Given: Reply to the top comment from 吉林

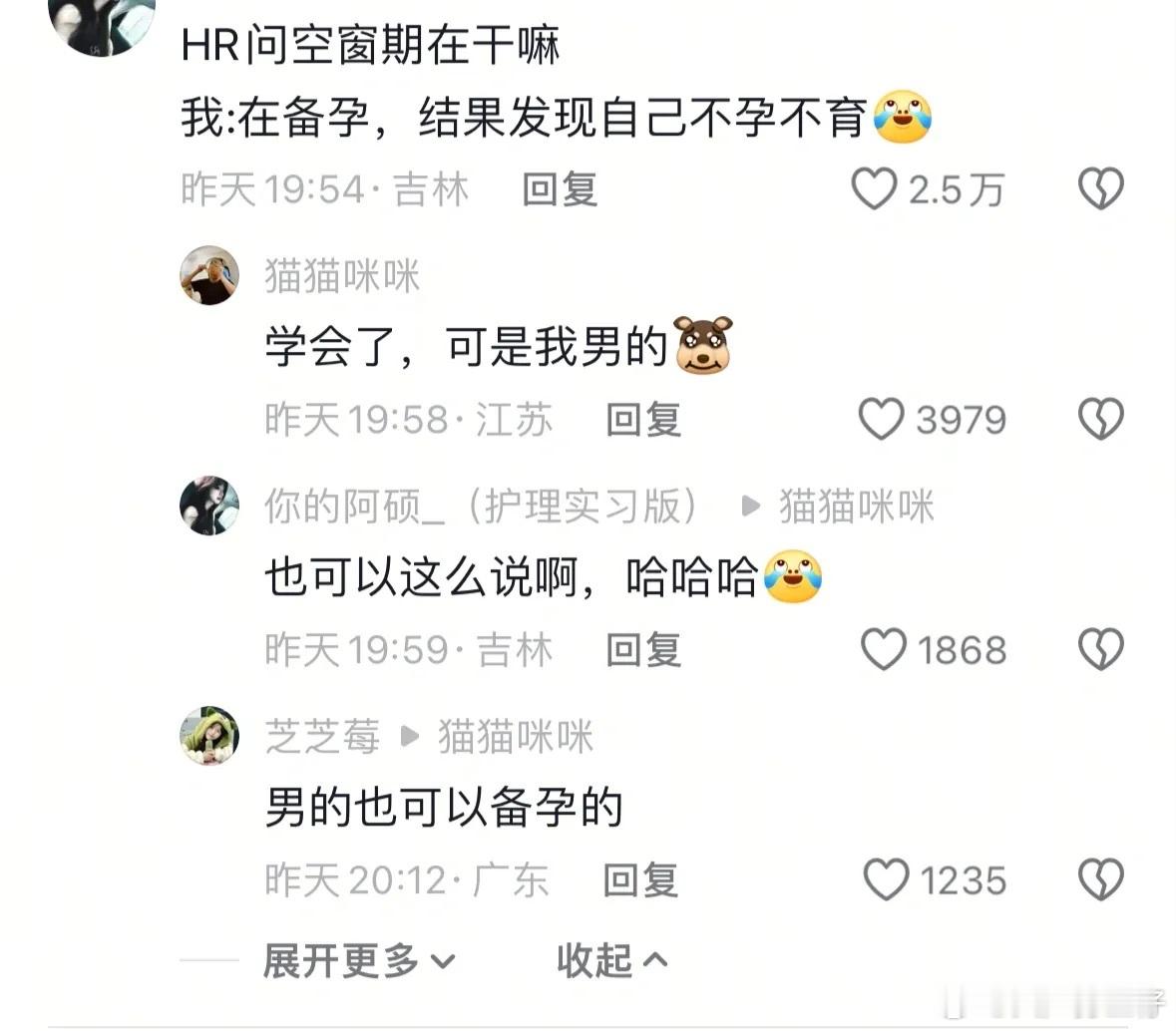Looking at the screenshot, I should [560, 189].
